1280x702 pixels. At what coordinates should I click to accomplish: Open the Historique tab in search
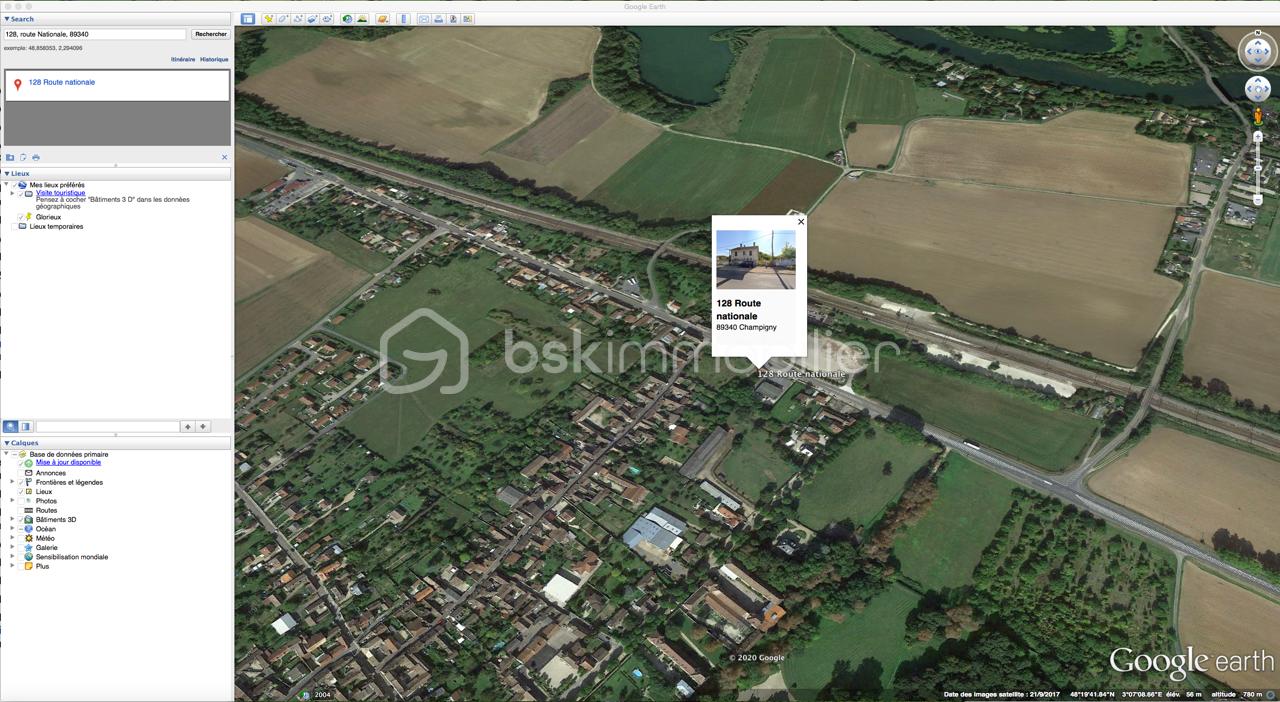pyautogui.click(x=214, y=59)
